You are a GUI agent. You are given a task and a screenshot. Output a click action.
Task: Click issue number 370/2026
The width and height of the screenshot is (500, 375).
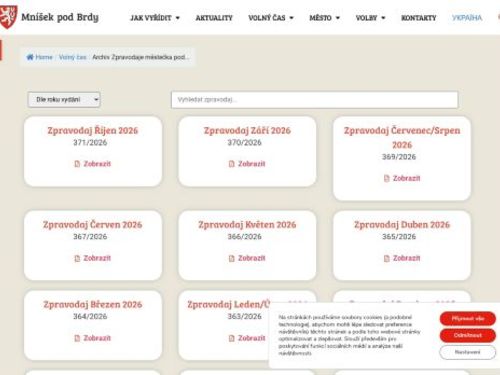(245, 143)
